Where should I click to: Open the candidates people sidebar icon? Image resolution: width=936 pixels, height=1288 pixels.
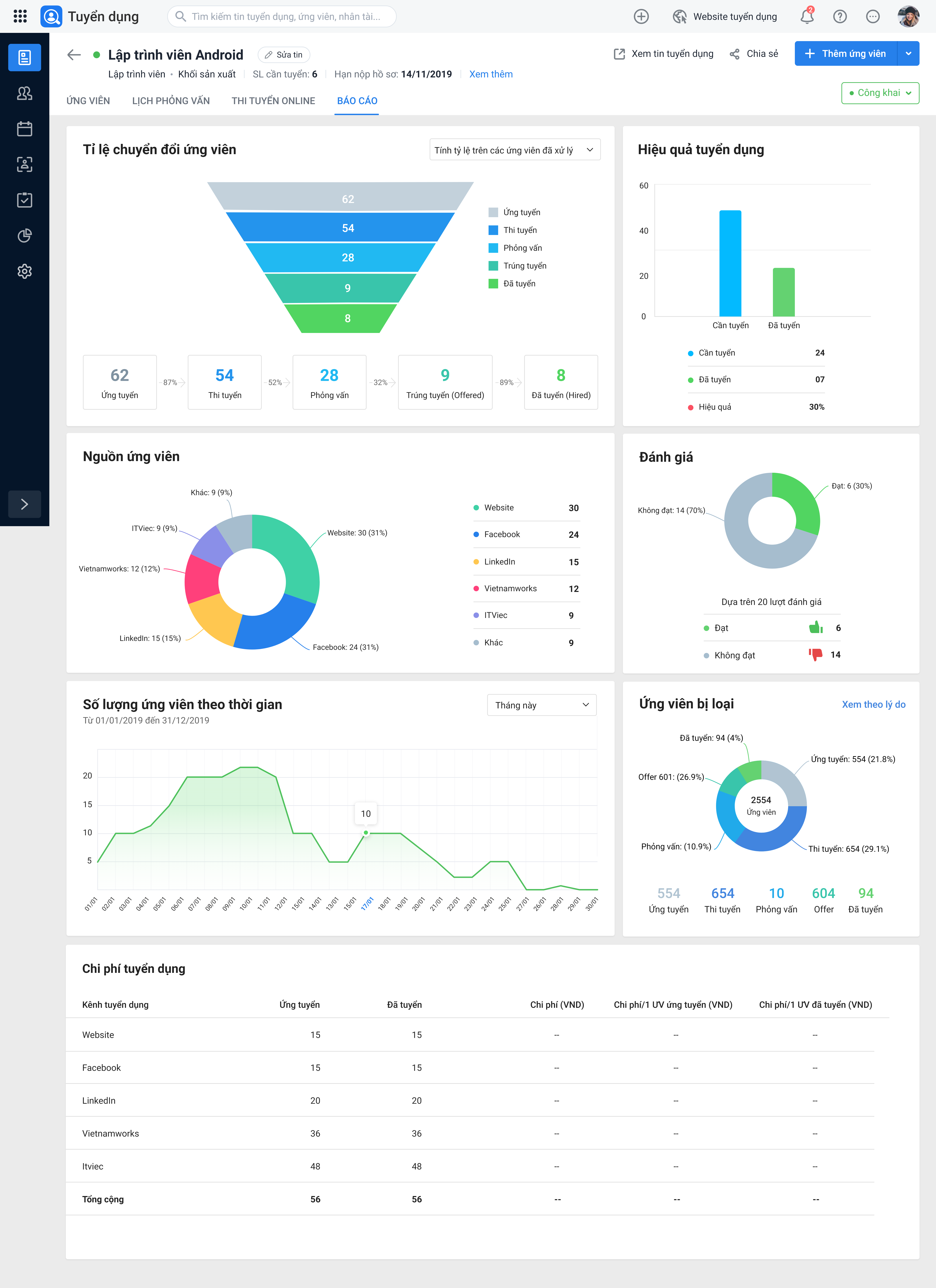coord(24,93)
